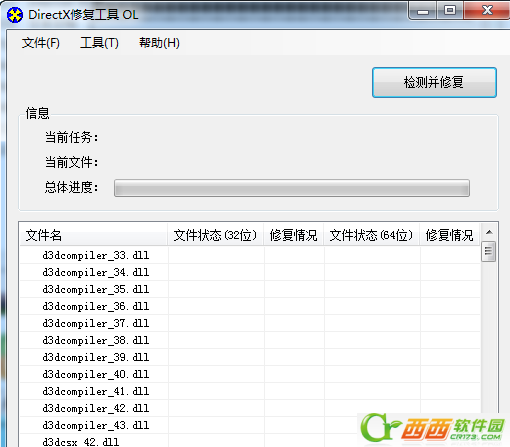510x447 pixels.
Task: Click the file list scrollbar thumb
Action: click(x=489, y=251)
